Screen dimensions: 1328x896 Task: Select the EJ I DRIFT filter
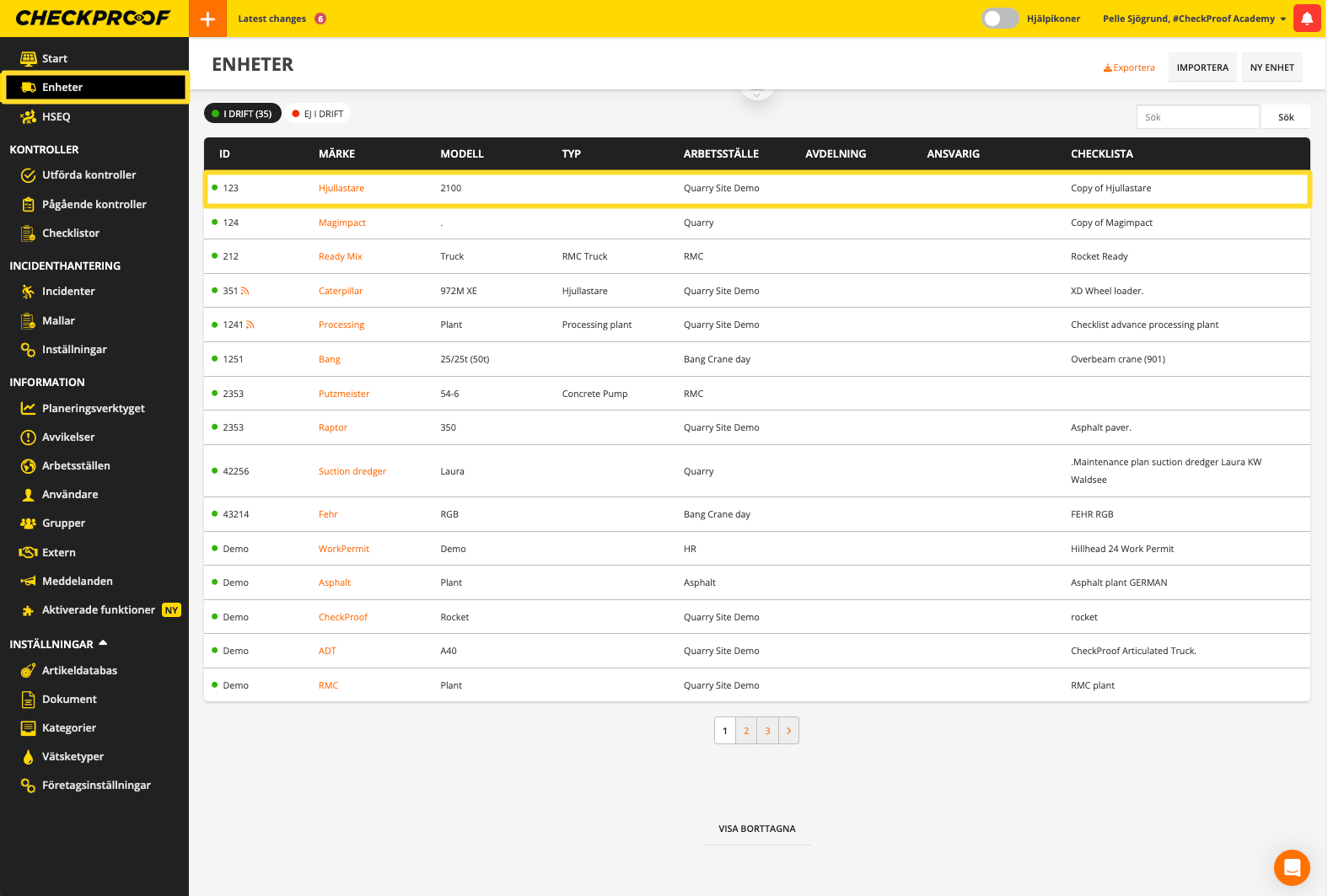coord(318,114)
